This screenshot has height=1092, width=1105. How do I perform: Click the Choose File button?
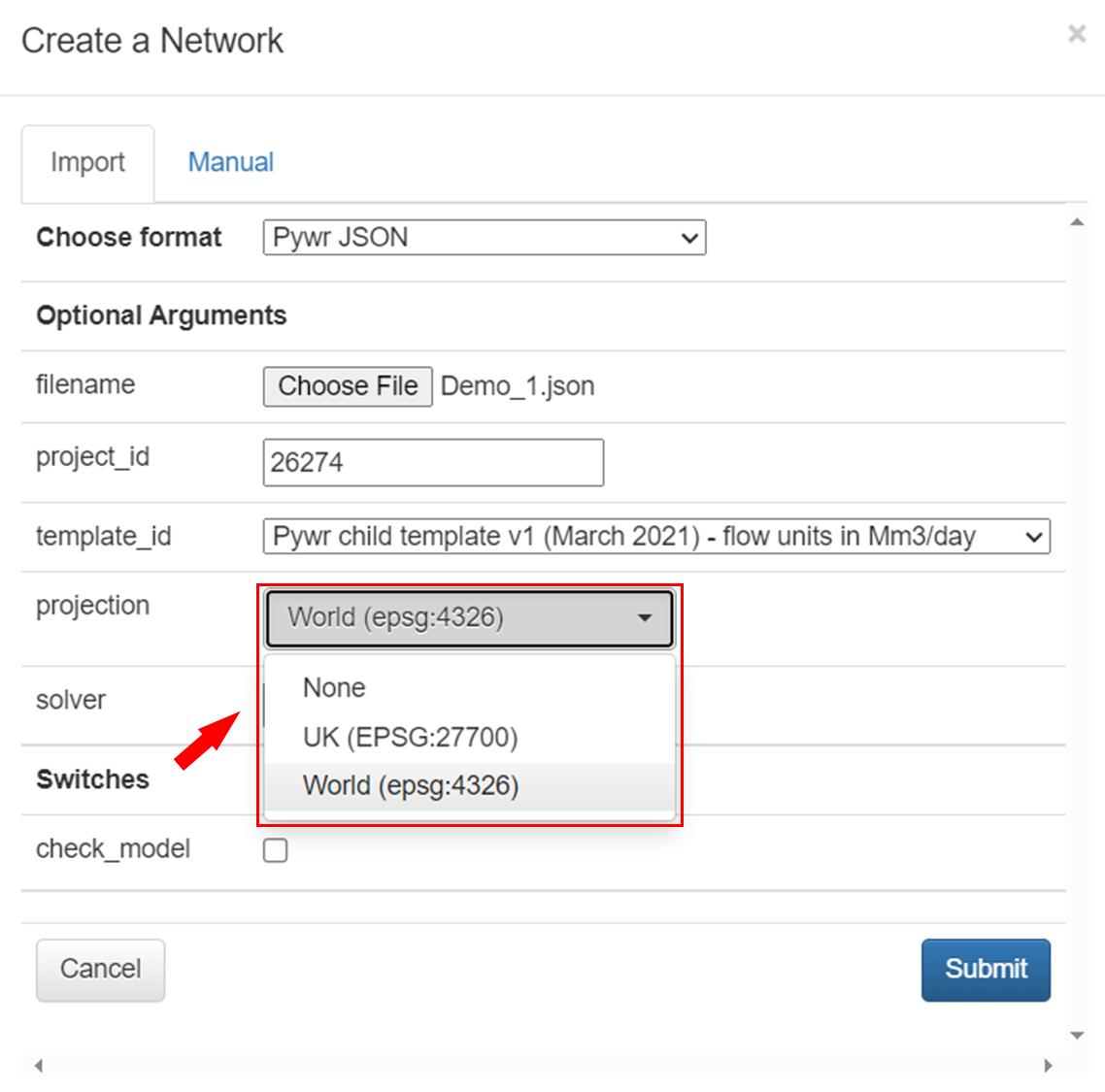point(348,386)
